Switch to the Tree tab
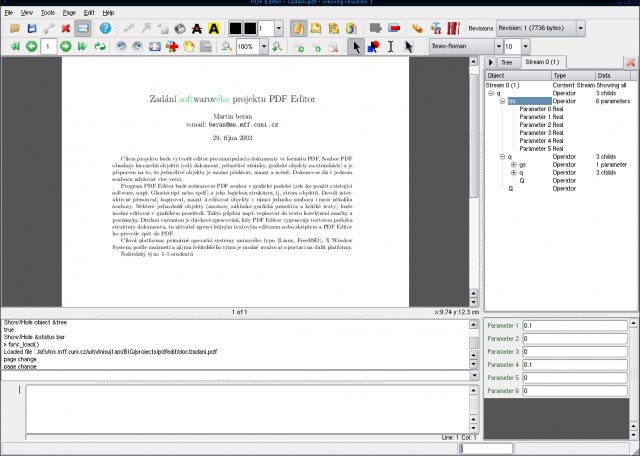The height and width of the screenshot is (456, 640). click(507, 62)
